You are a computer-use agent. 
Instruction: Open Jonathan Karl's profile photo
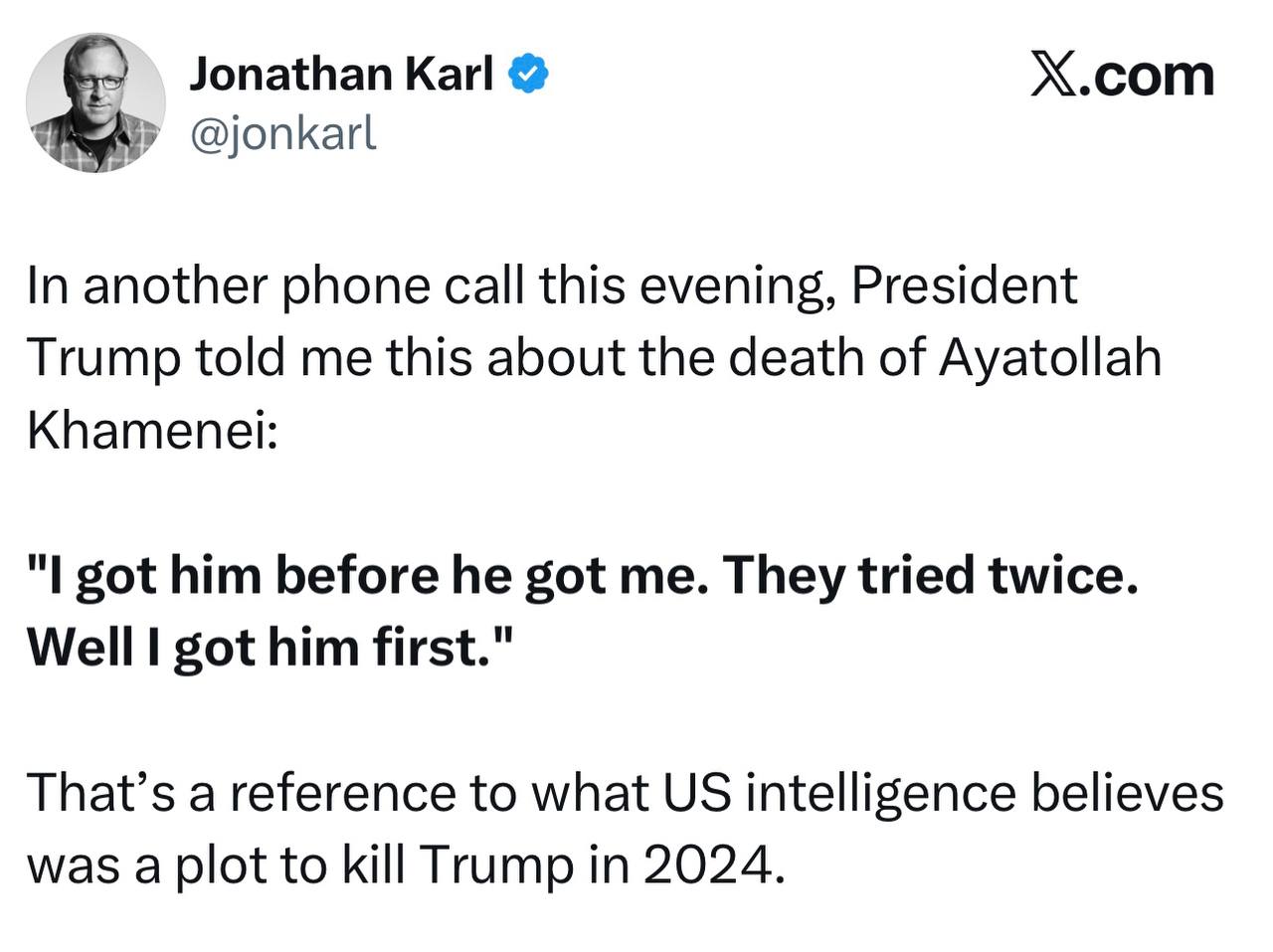[x=95, y=102]
